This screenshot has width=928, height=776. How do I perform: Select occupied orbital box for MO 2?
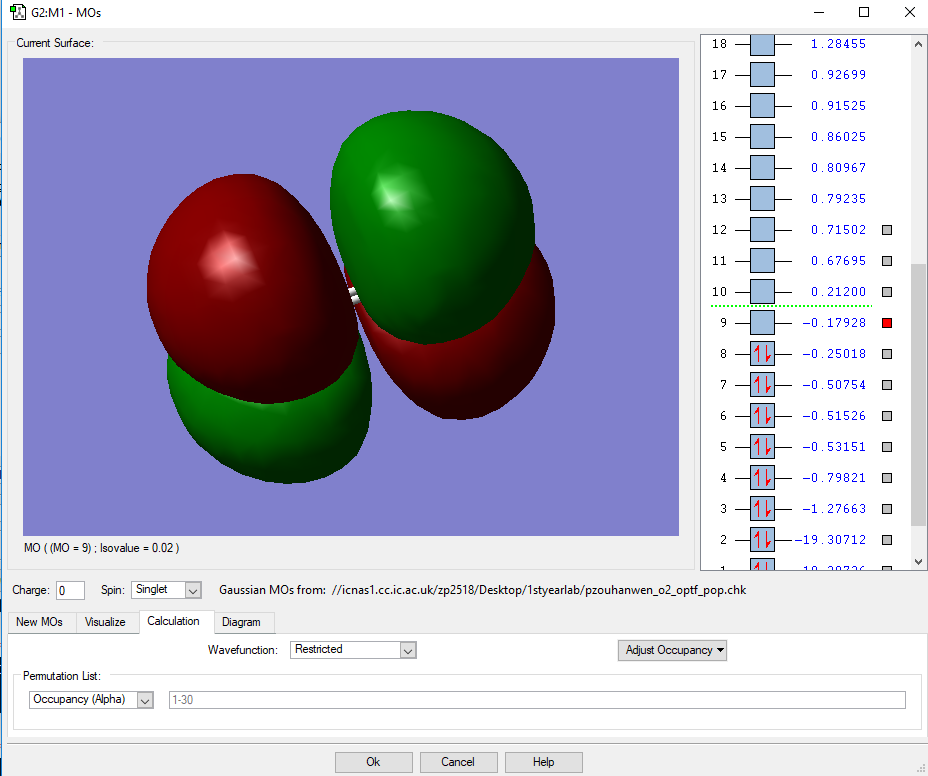762,540
